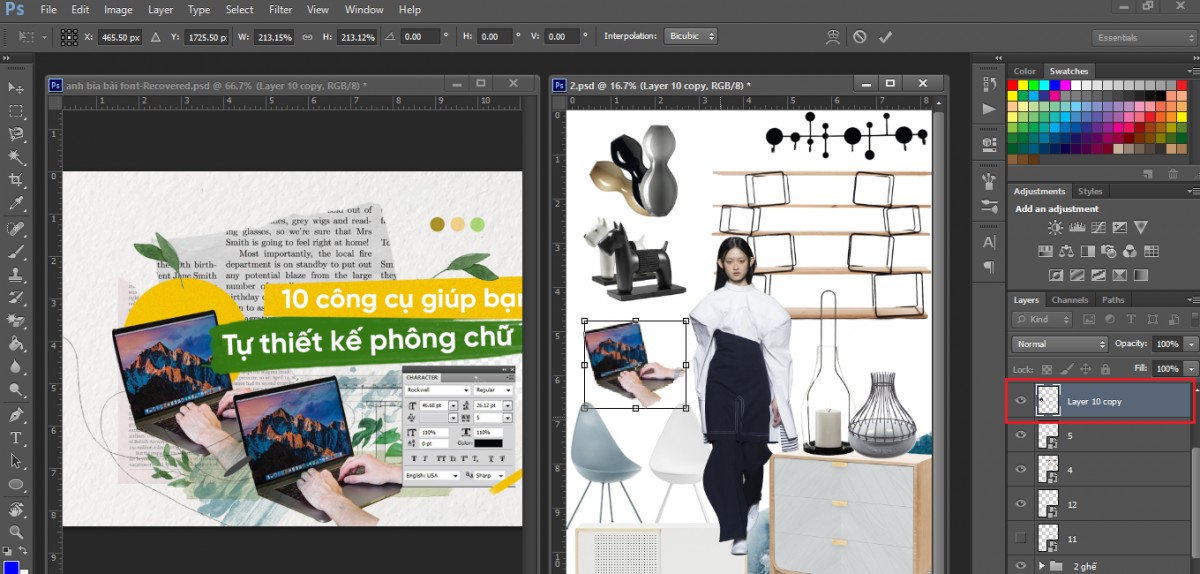Screen dimensions: 1200x574
Task: Expand the 2 ghế layer group
Action: (x=1042, y=566)
